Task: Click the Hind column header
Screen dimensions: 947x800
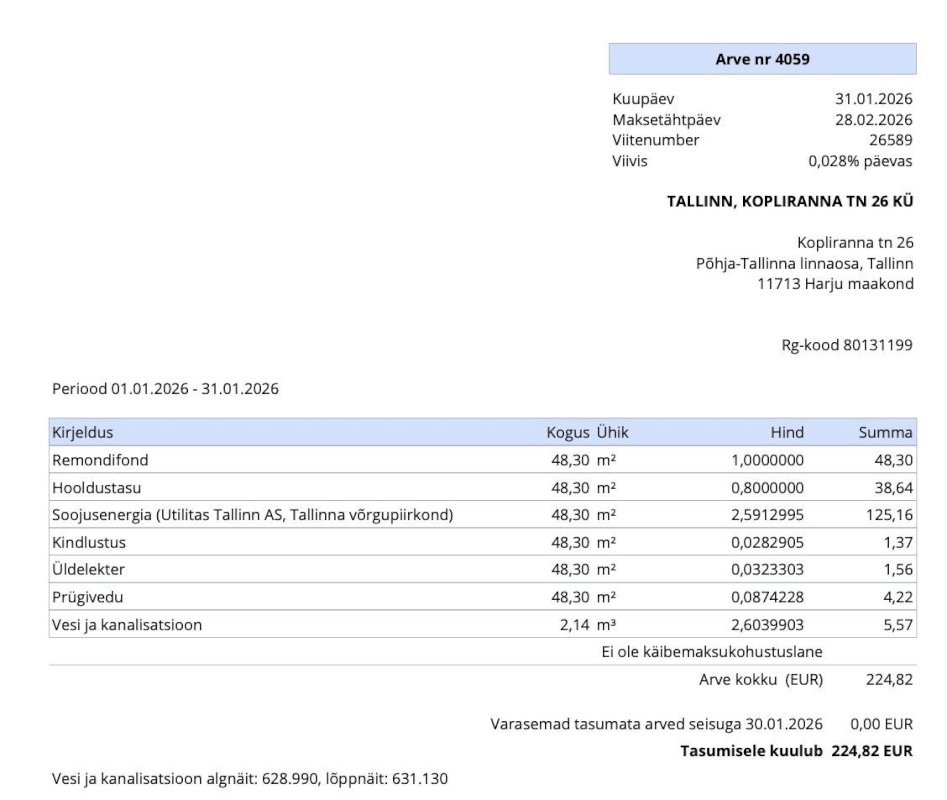Action: [x=787, y=432]
